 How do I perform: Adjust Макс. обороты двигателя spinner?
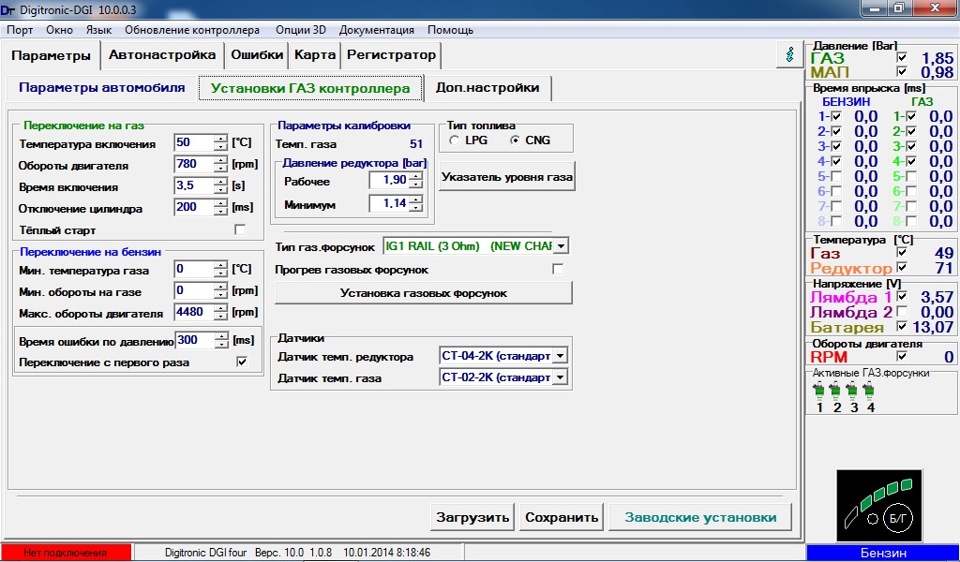coord(220,312)
